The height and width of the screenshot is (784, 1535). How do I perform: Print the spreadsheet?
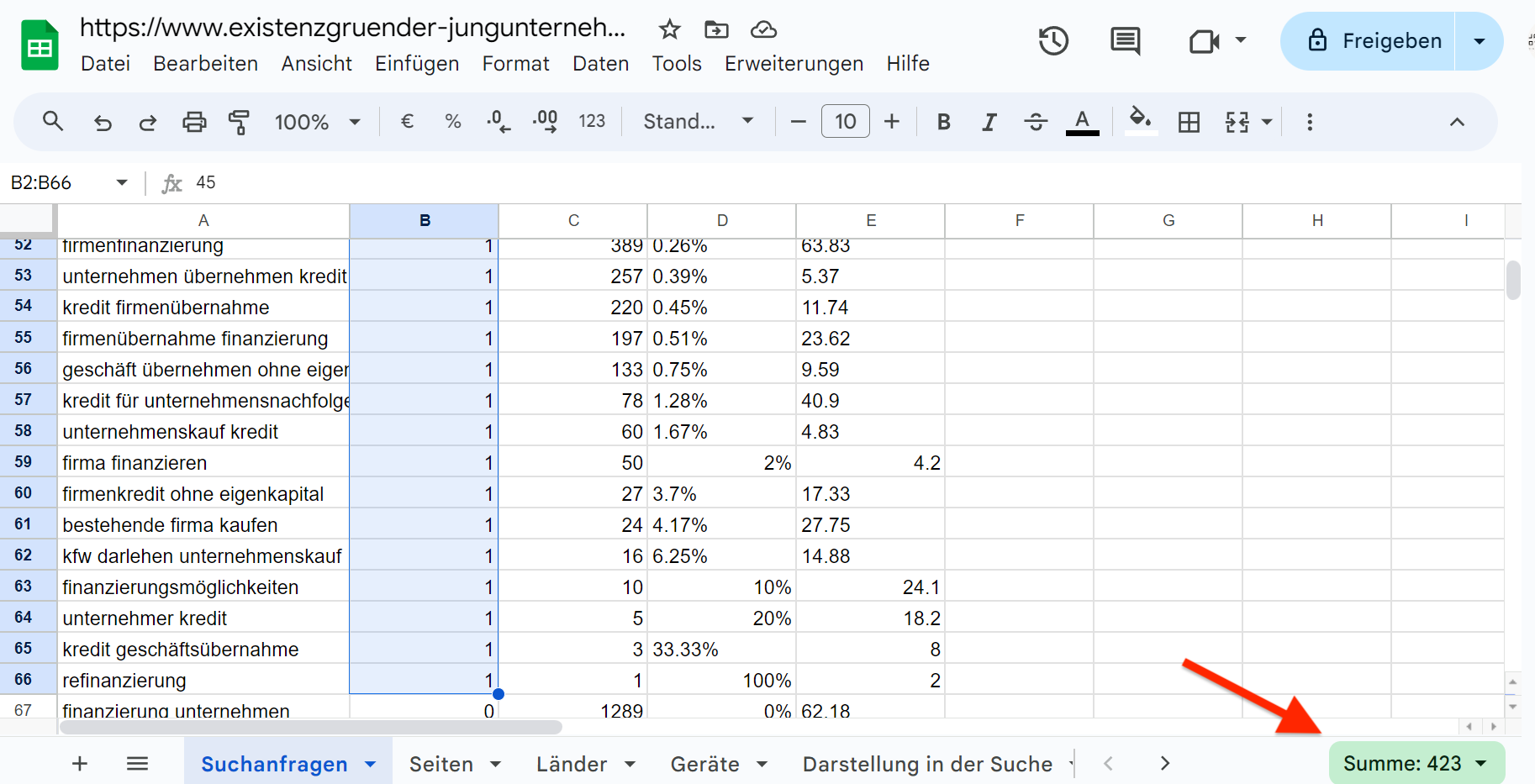pos(194,123)
